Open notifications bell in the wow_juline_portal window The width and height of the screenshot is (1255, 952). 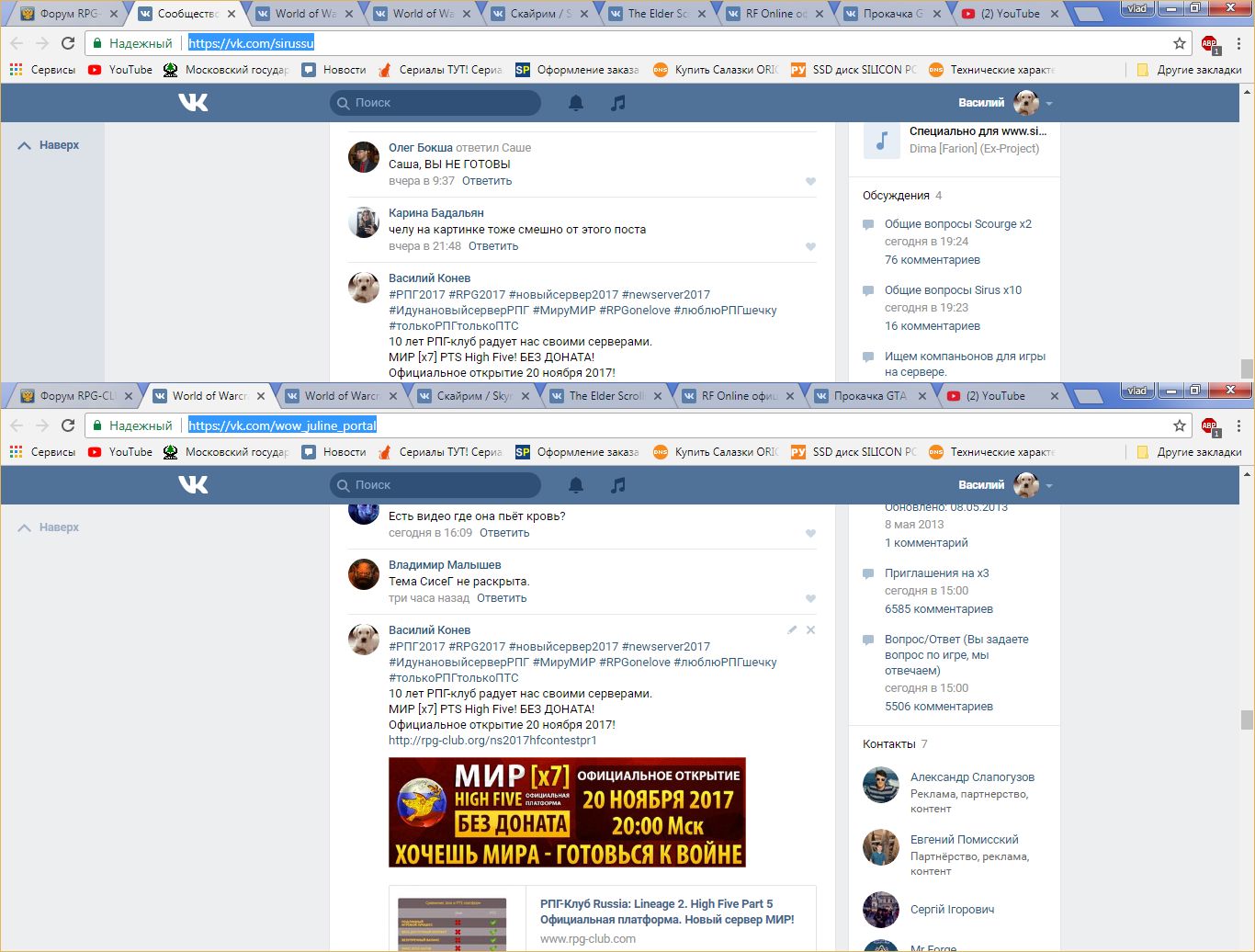point(576,485)
